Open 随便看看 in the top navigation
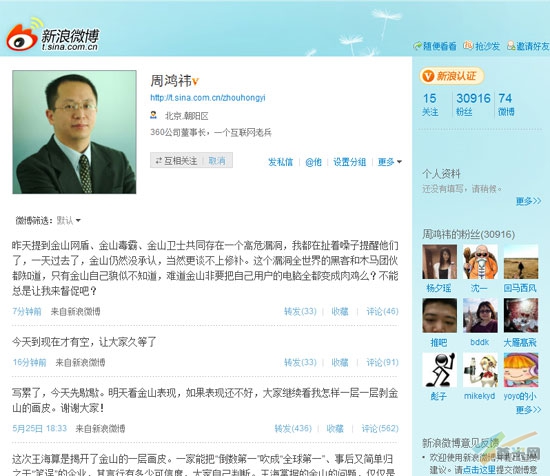The height and width of the screenshot is (476, 550). pyautogui.click(x=440, y=46)
